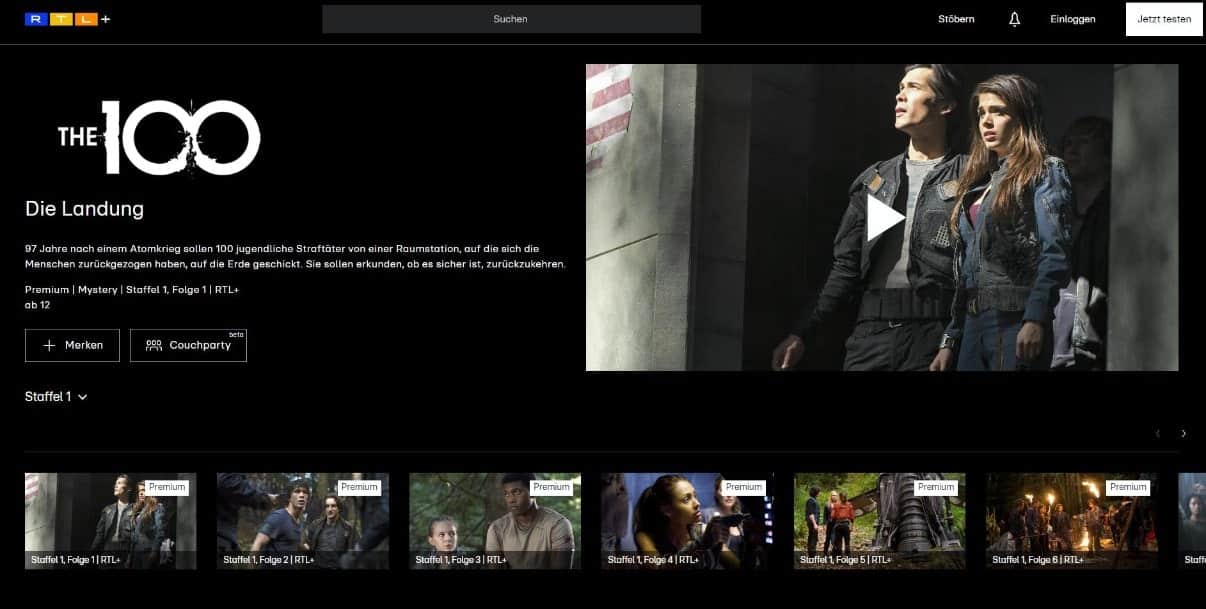Open the Staffel 1, Folge 4 thumbnail
1206x609 pixels.
(687, 521)
